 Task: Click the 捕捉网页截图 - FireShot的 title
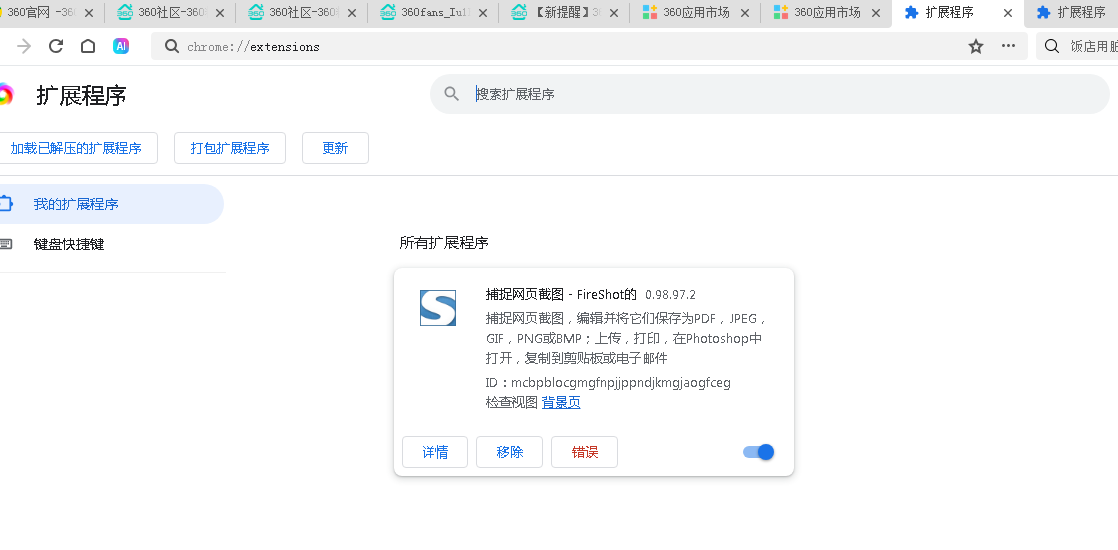click(x=561, y=294)
